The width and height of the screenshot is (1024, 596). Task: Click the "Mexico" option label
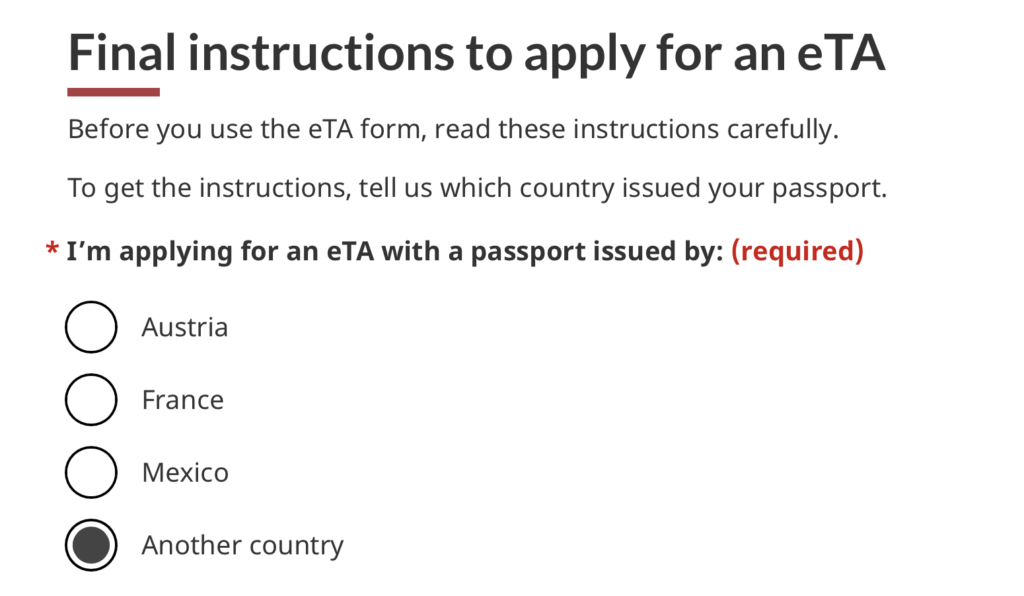185,472
